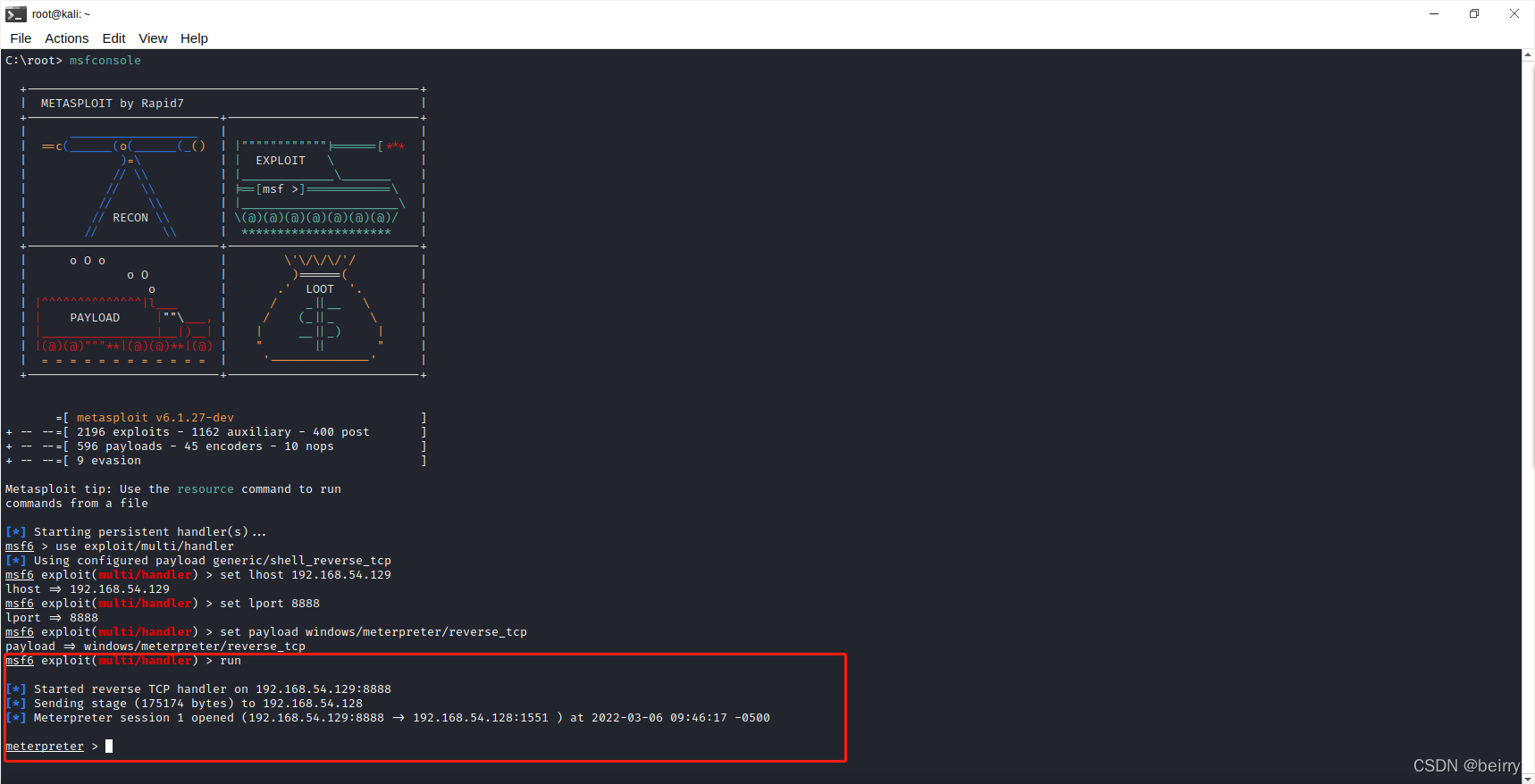
Task: Open the Actions menu
Action: tap(67, 38)
